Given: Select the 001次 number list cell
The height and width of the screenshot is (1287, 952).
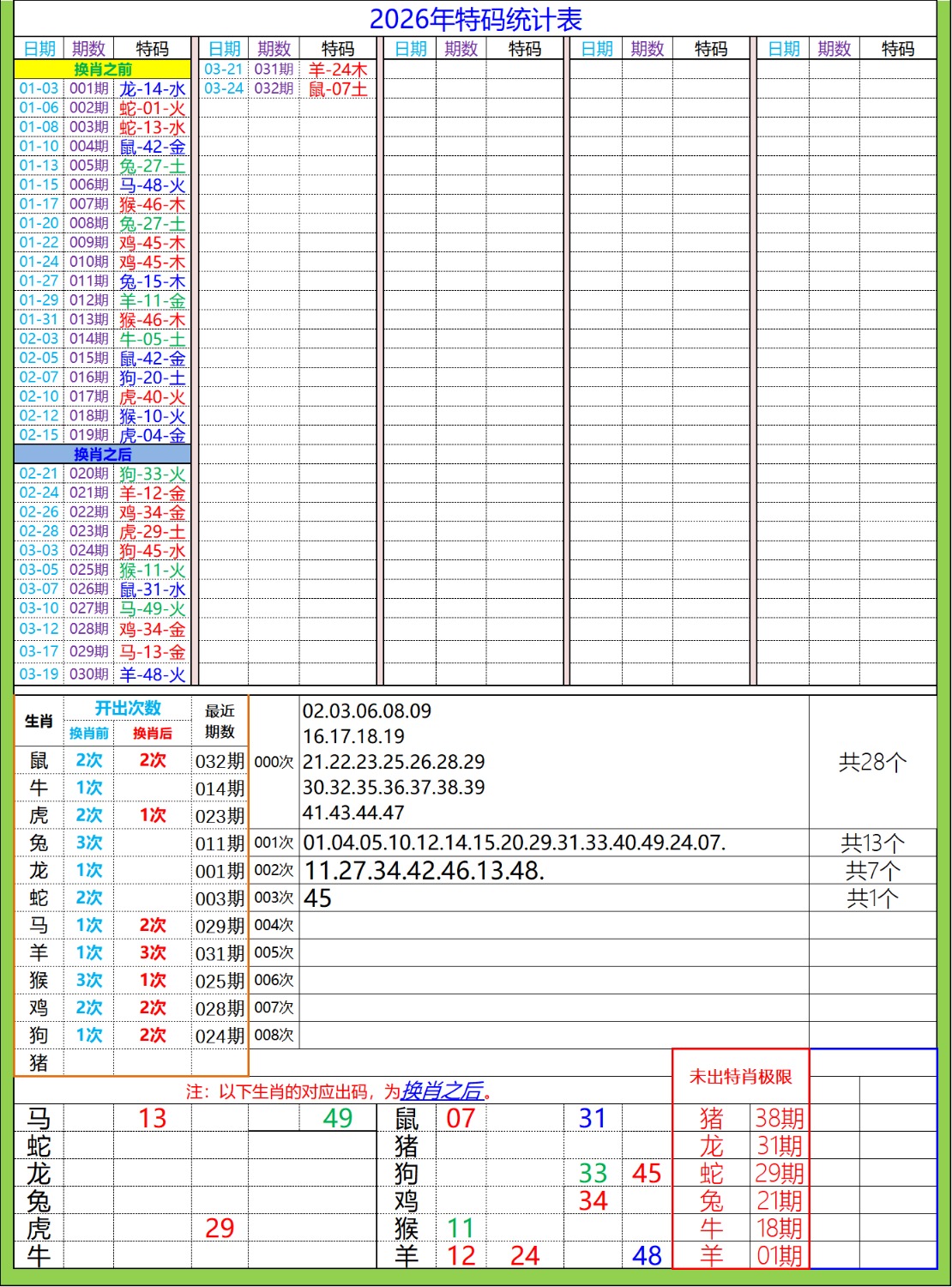Looking at the screenshot, I should tap(515, 843).
